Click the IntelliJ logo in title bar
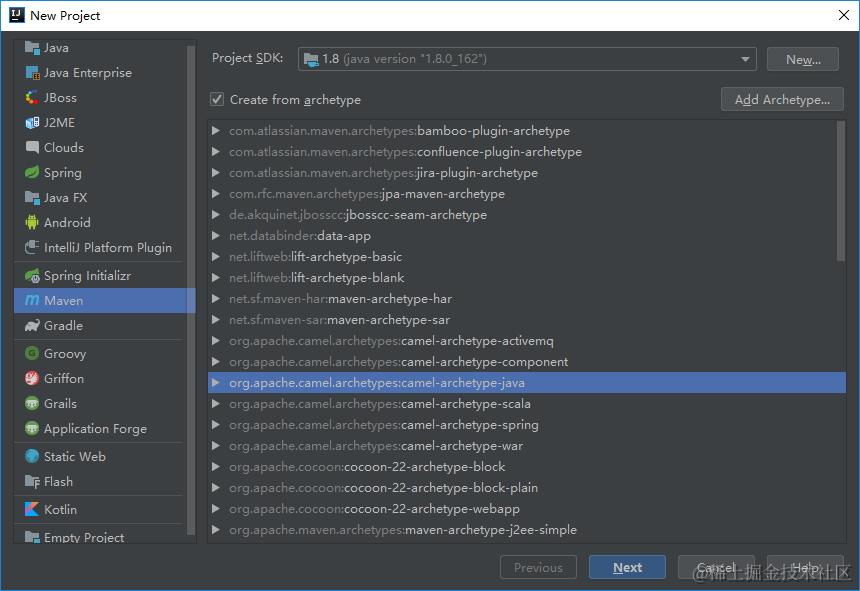Image resolution: width=860 pixels, height=591 pixels. click(17, 15)
